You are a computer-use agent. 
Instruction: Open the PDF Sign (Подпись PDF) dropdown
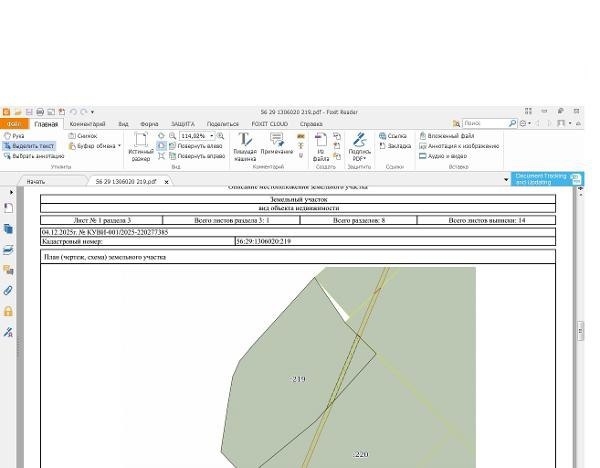point(359,147)
